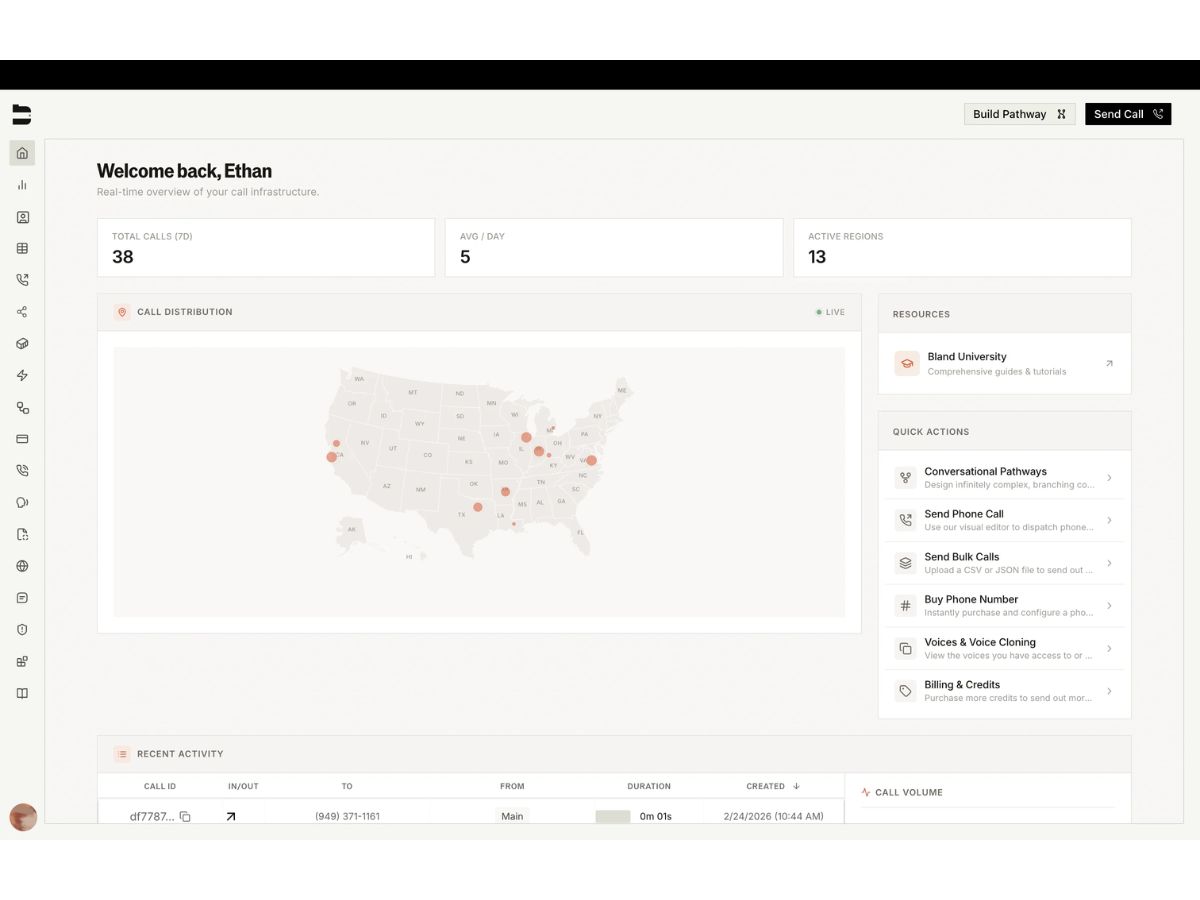
Task: Open Send Phone Call quick action
Action: (x=1004, y=520)
